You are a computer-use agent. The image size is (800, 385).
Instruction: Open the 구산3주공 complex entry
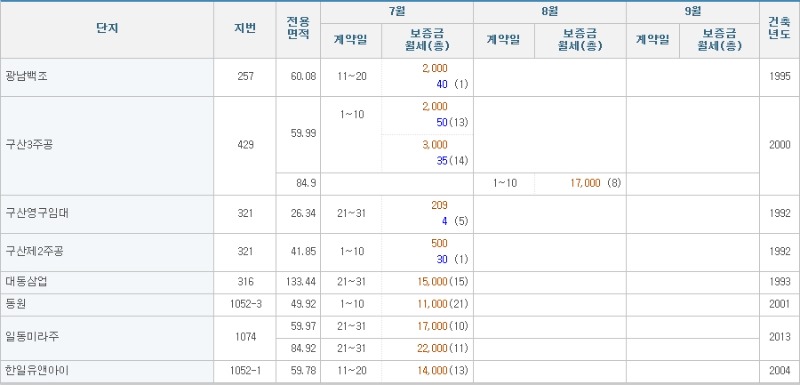click(x=29, y=145)
